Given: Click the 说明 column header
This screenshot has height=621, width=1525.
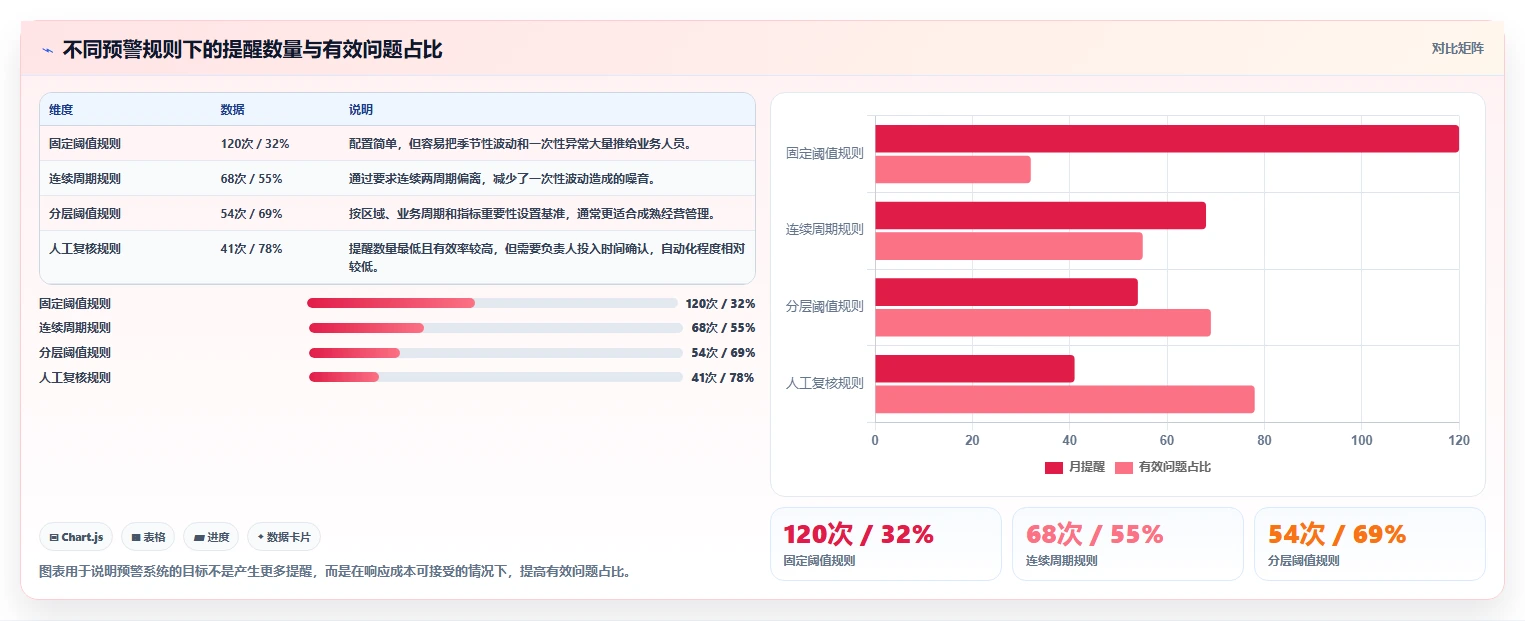Looking at the screenshot, I should coord(361,109).
